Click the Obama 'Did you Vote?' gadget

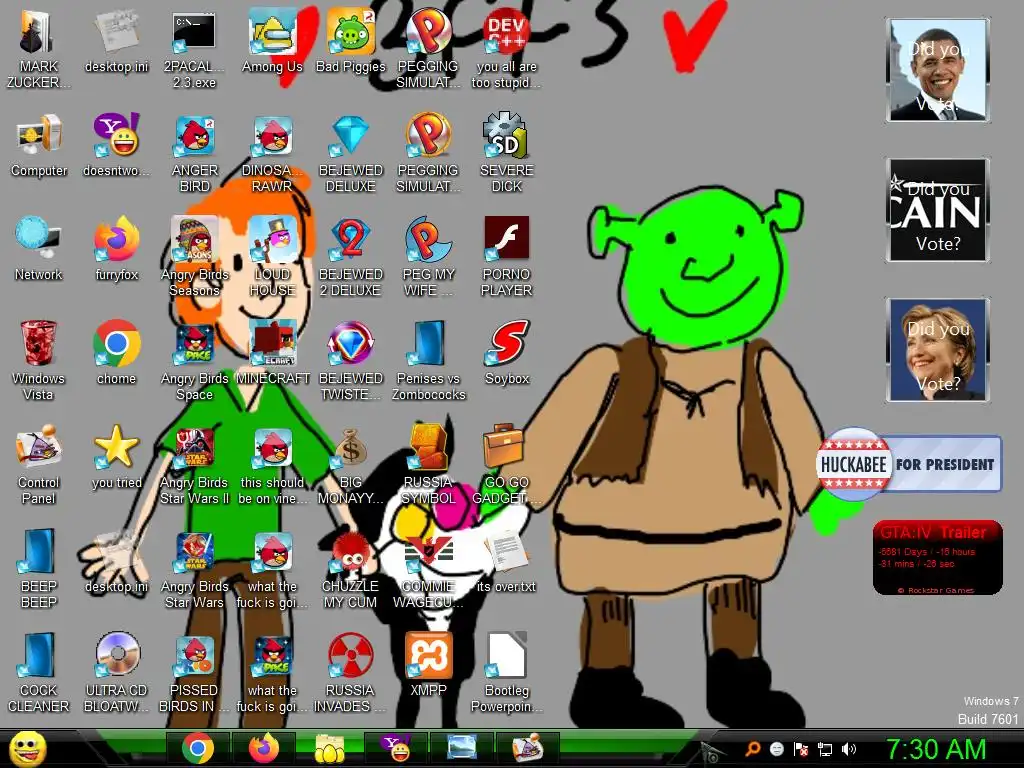pyautogui.click(x=938, y=70)
